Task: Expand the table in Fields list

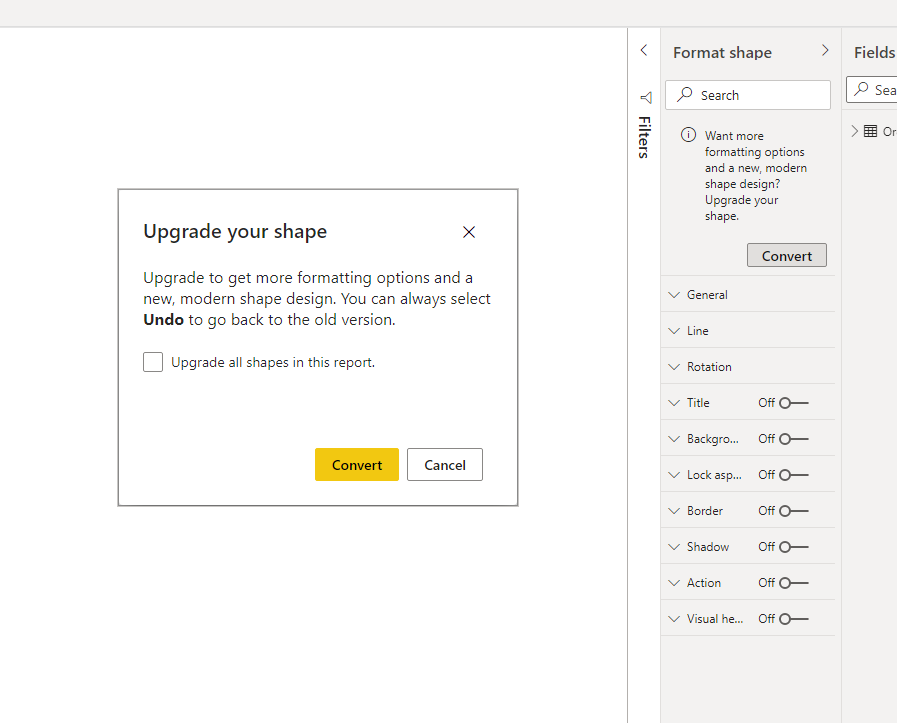Action: click(x=855, y=131)
